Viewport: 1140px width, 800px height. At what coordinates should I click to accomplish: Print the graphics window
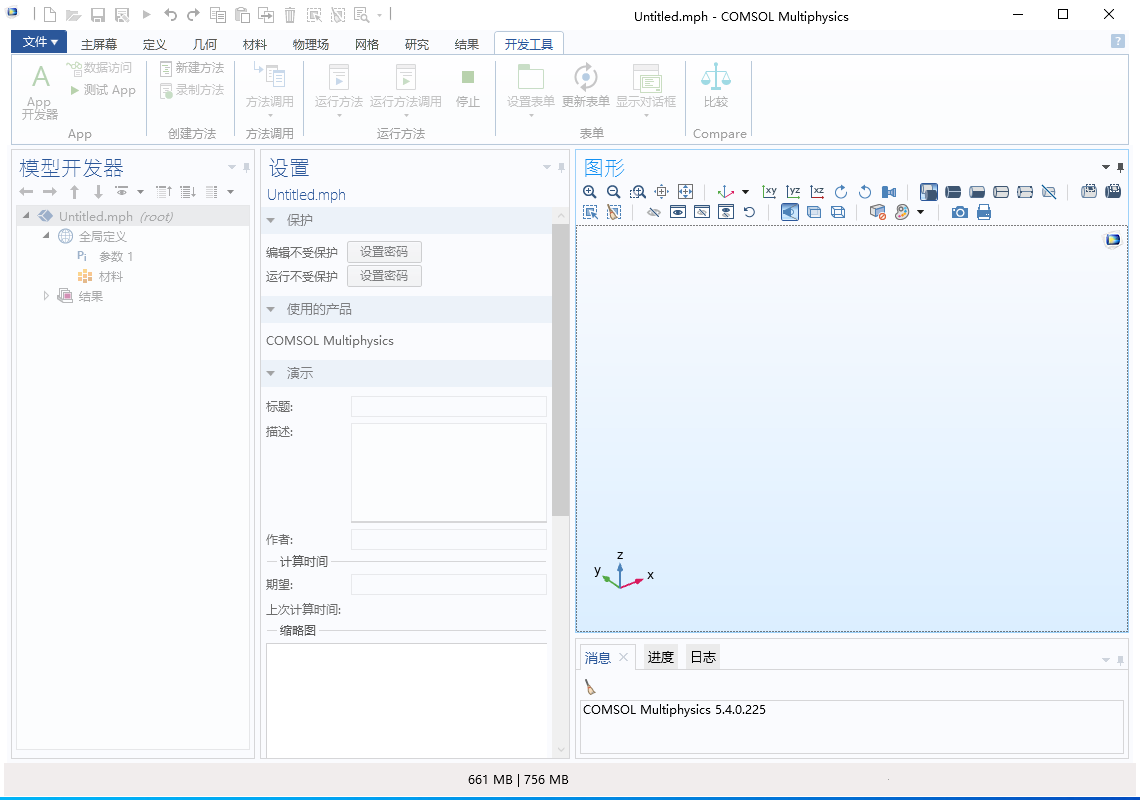point(984,212)
